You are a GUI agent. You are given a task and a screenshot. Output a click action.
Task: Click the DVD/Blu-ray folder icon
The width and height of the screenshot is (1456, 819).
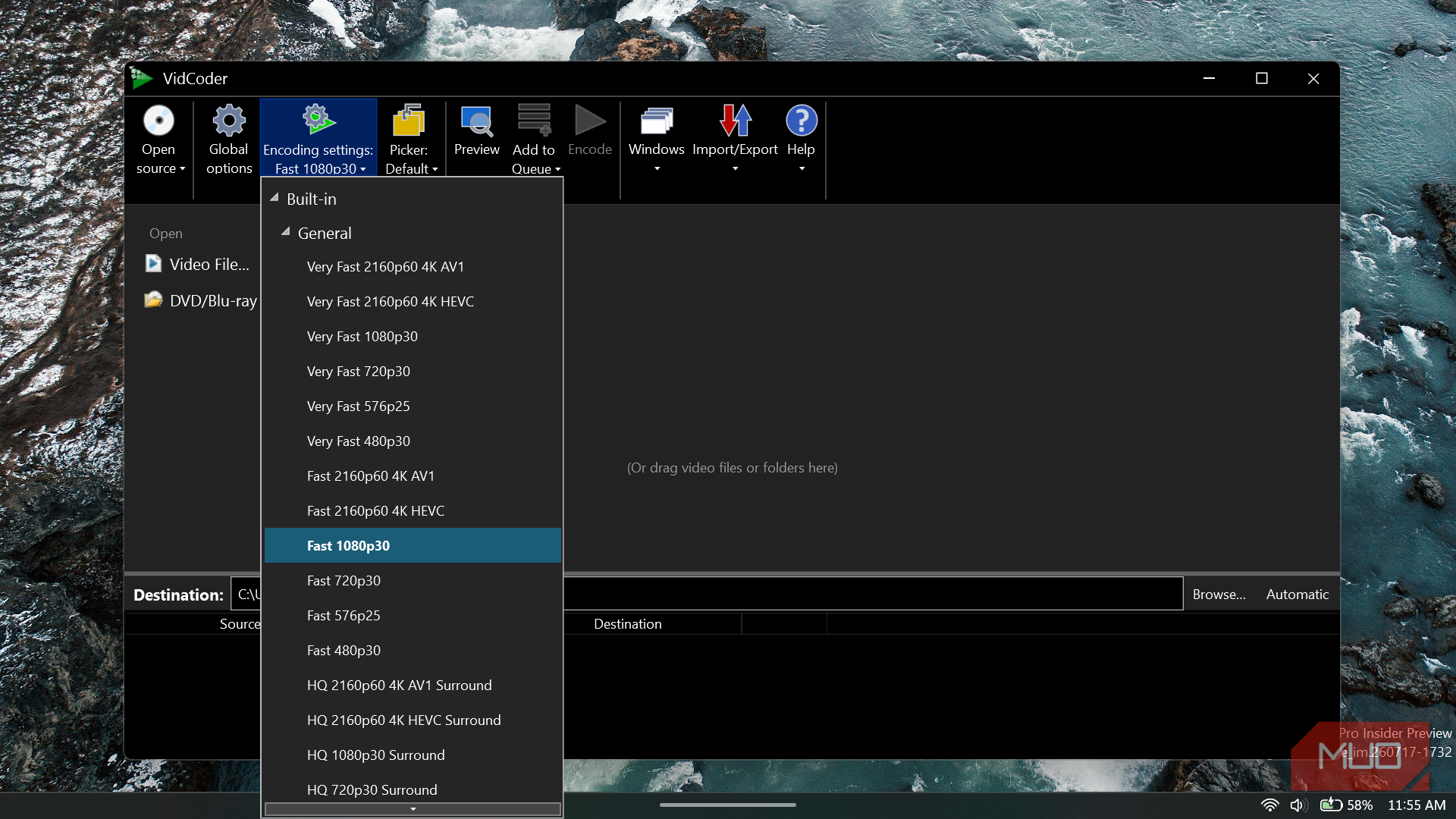point(153,300)
